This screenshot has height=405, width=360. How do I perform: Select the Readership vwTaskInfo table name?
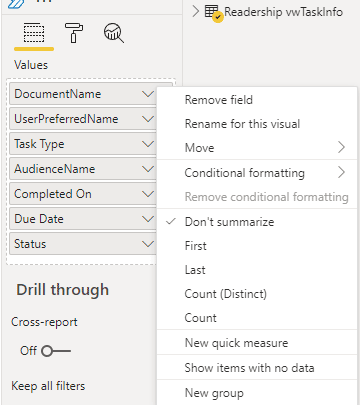(x=283, y=12)
